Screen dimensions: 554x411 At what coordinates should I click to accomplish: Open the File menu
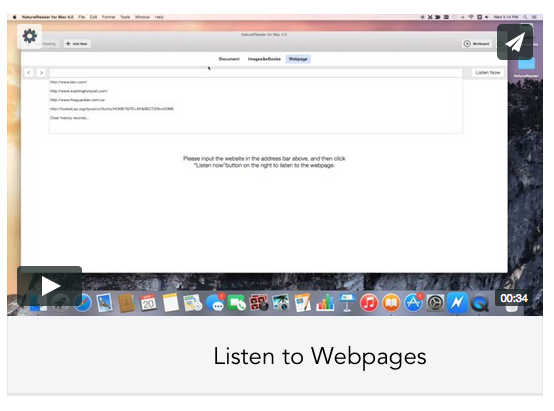click(82, 17)
